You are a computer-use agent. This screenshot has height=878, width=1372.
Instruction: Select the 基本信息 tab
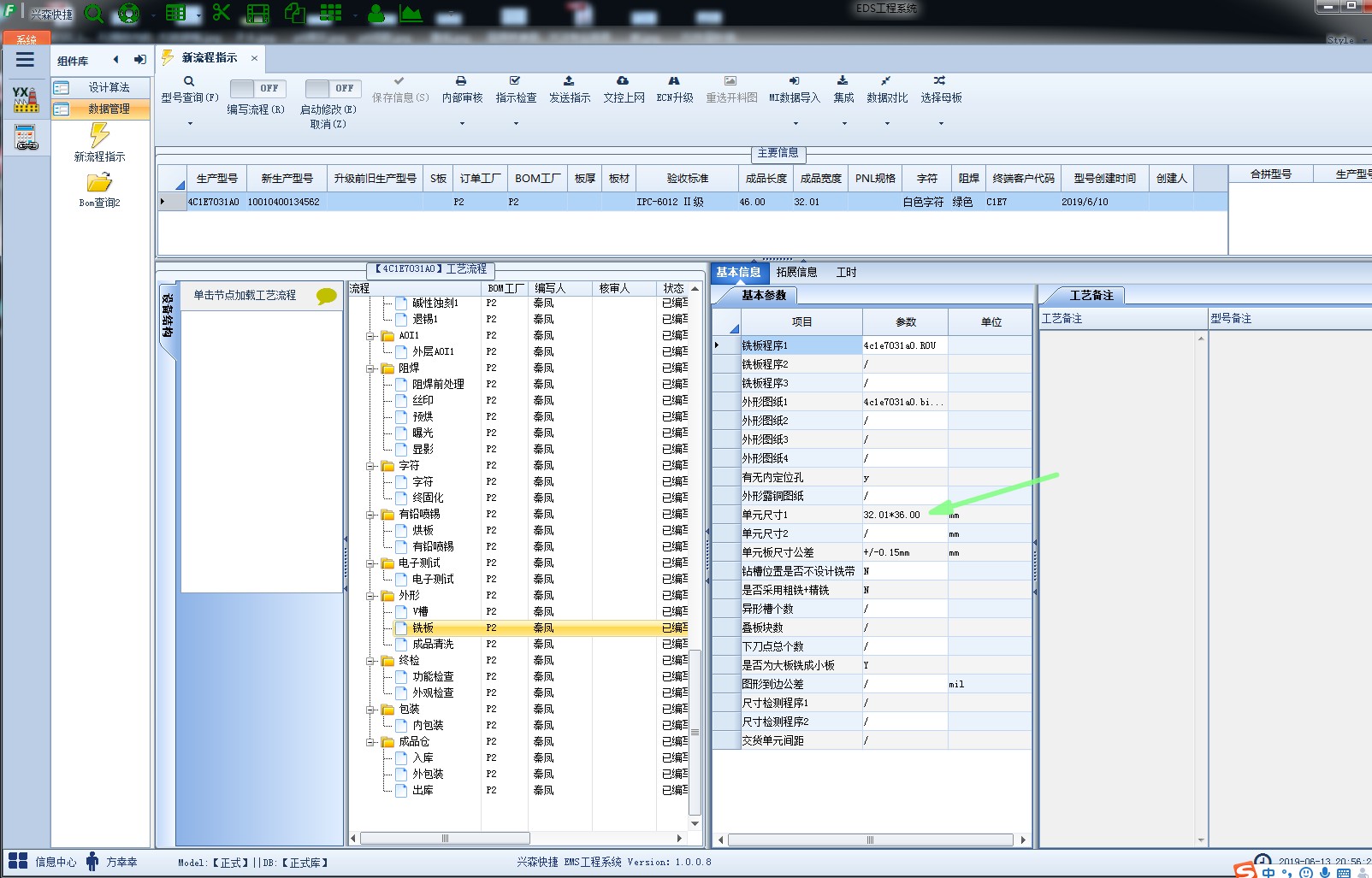[x=738, y=272]
